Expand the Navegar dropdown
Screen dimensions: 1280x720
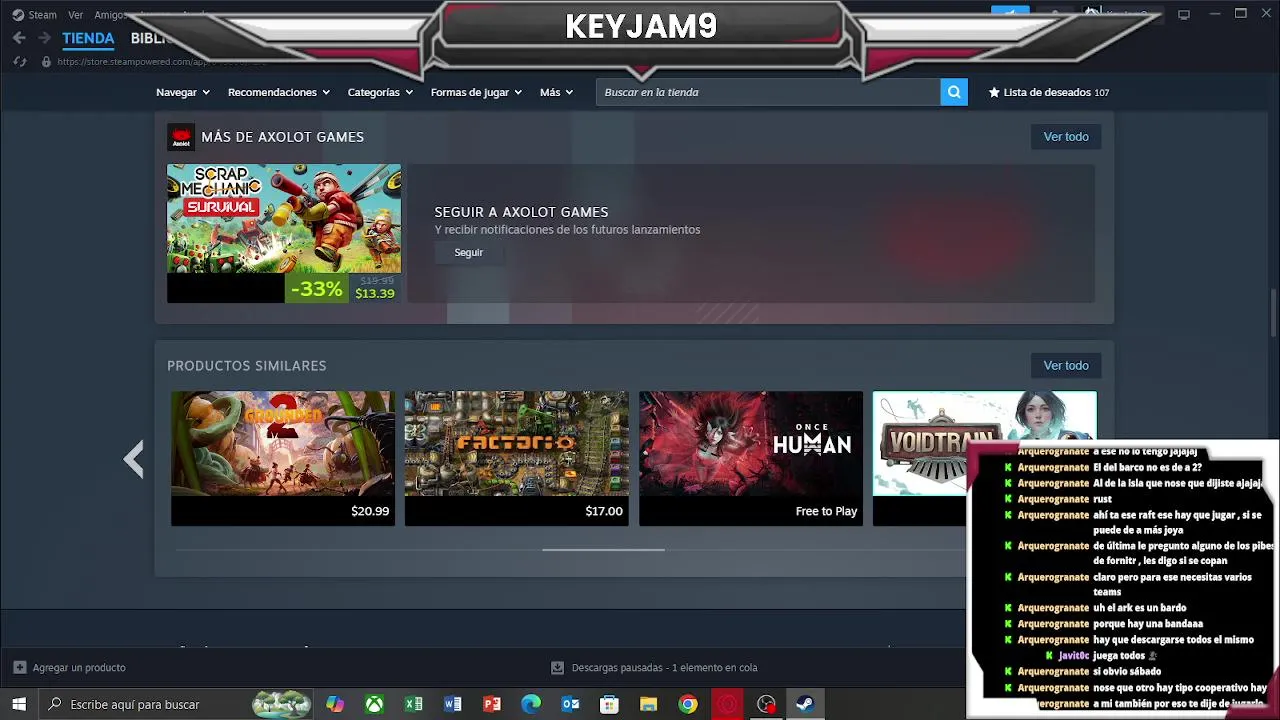click(x=183, y=92)
